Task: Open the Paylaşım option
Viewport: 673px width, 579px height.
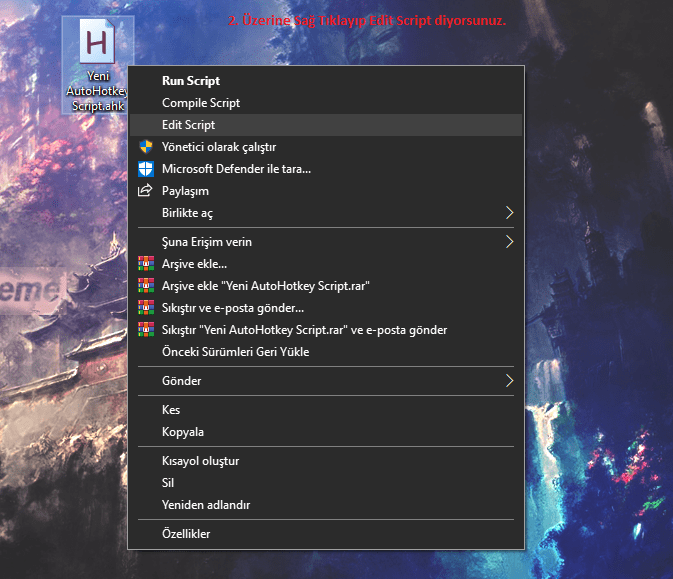Action: click(x=326, y=191)
